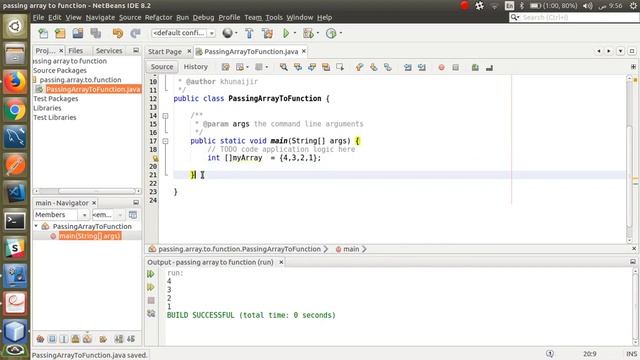
Task: Collapse the PassingArrayToFunction node in Navigator
Action: coord(36,226)
